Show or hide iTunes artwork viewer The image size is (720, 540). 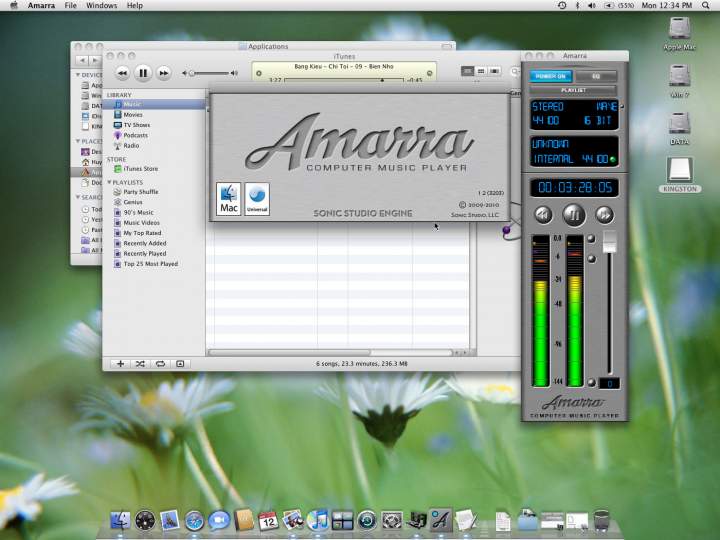[180, 364]
